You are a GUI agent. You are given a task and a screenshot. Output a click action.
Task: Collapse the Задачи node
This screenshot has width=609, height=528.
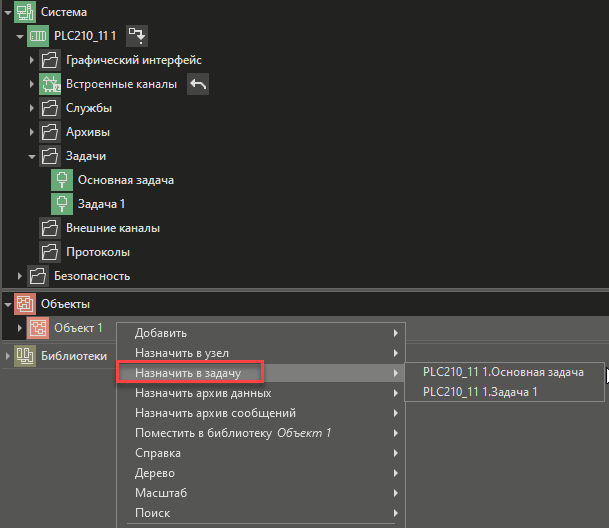pyautogui.click(x=32, y=157)
